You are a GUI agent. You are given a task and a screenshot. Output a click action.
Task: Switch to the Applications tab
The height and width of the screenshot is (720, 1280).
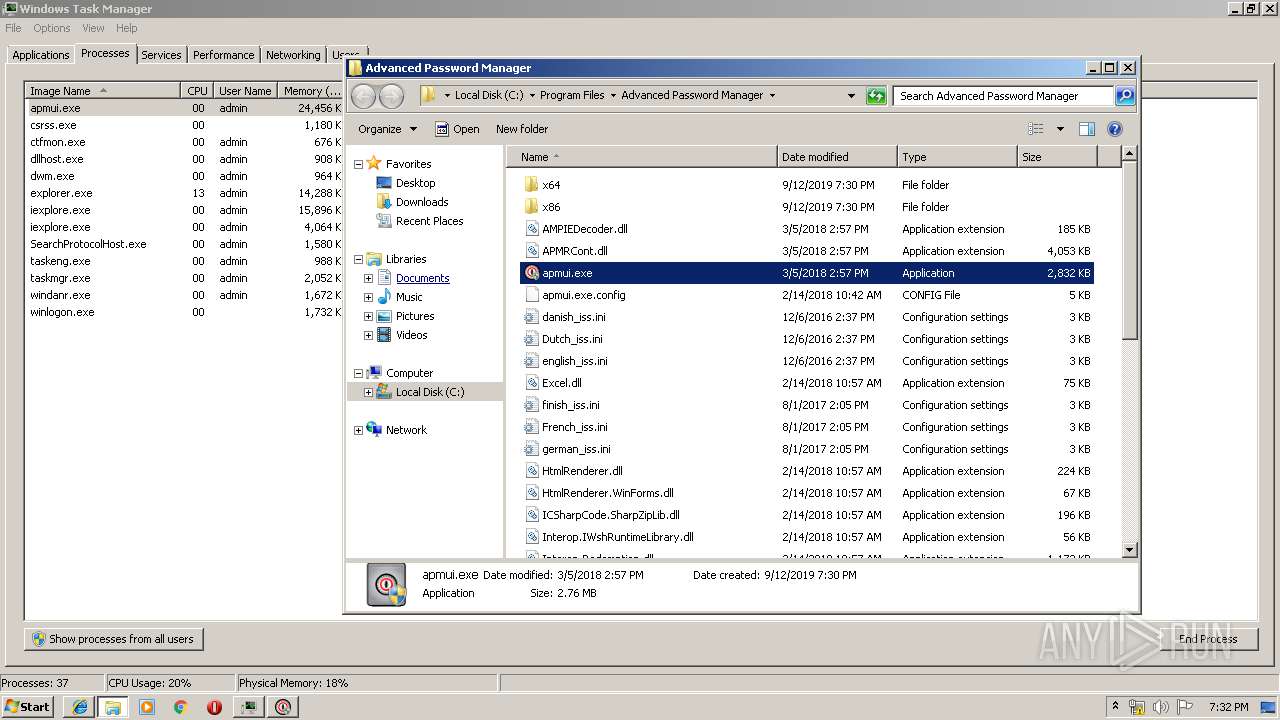pos(41,55)
